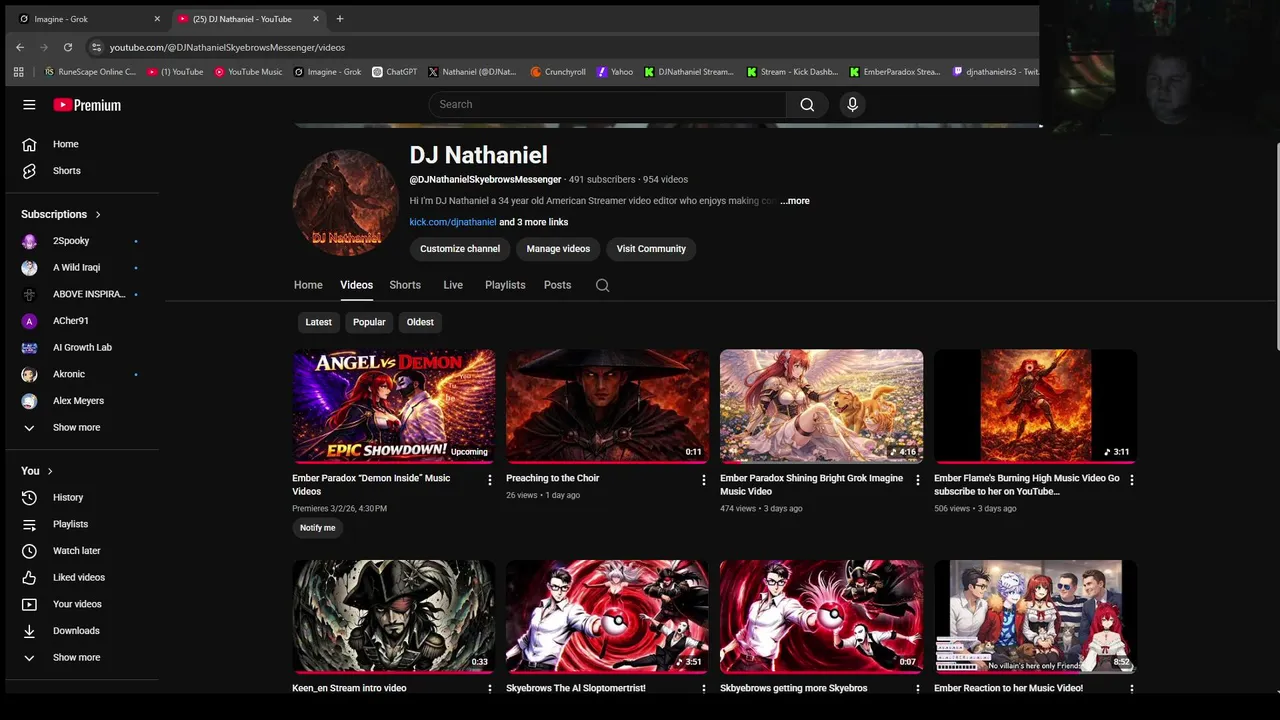Viewport: 1280px width, 720px height.
Task: Expand Subscriptions section chevron
Action: (x=98, y=214)
